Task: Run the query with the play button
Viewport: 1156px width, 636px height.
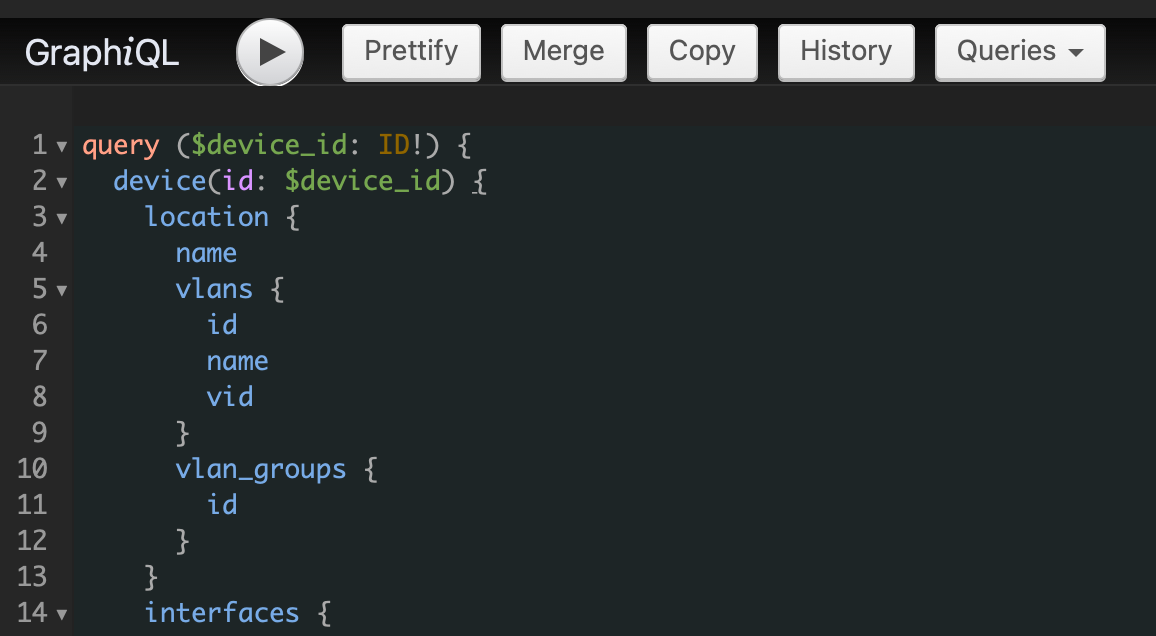Action: point(270,52)
